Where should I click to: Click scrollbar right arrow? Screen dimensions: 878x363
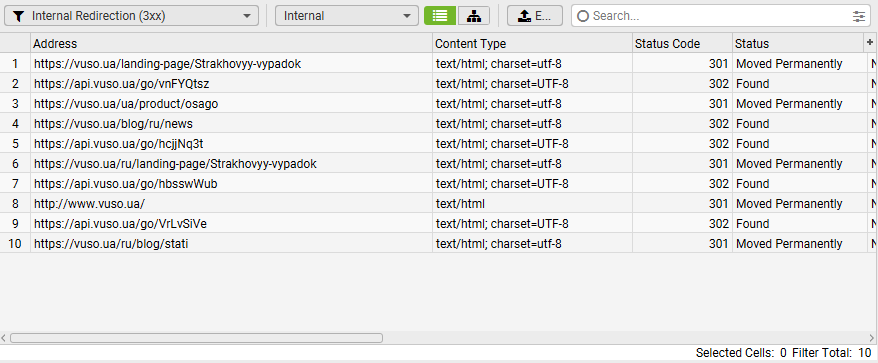coord(872,338)
